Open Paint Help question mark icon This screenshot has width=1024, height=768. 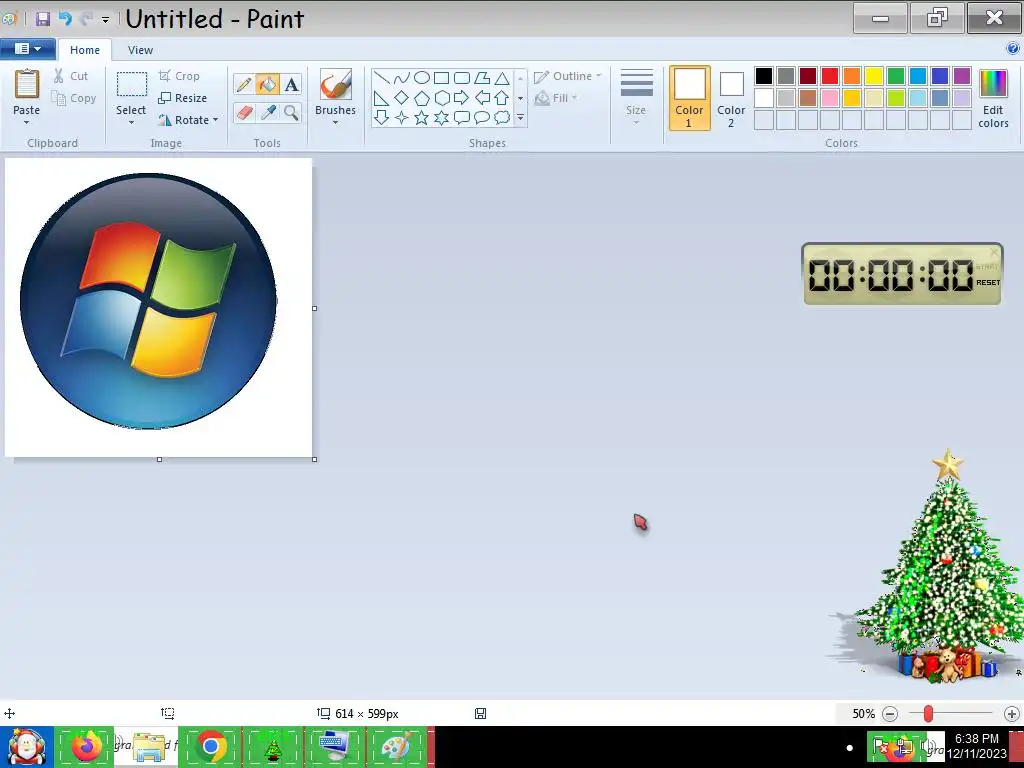tap(1013, 48)
